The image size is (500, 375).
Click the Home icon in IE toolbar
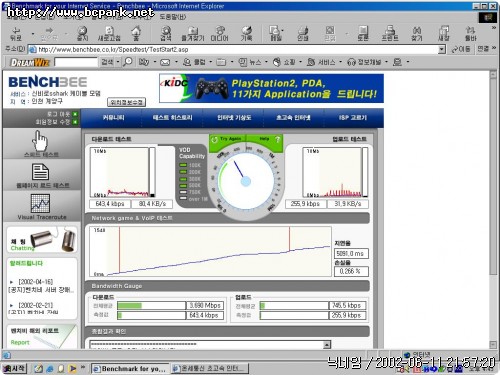coord(136,34)
